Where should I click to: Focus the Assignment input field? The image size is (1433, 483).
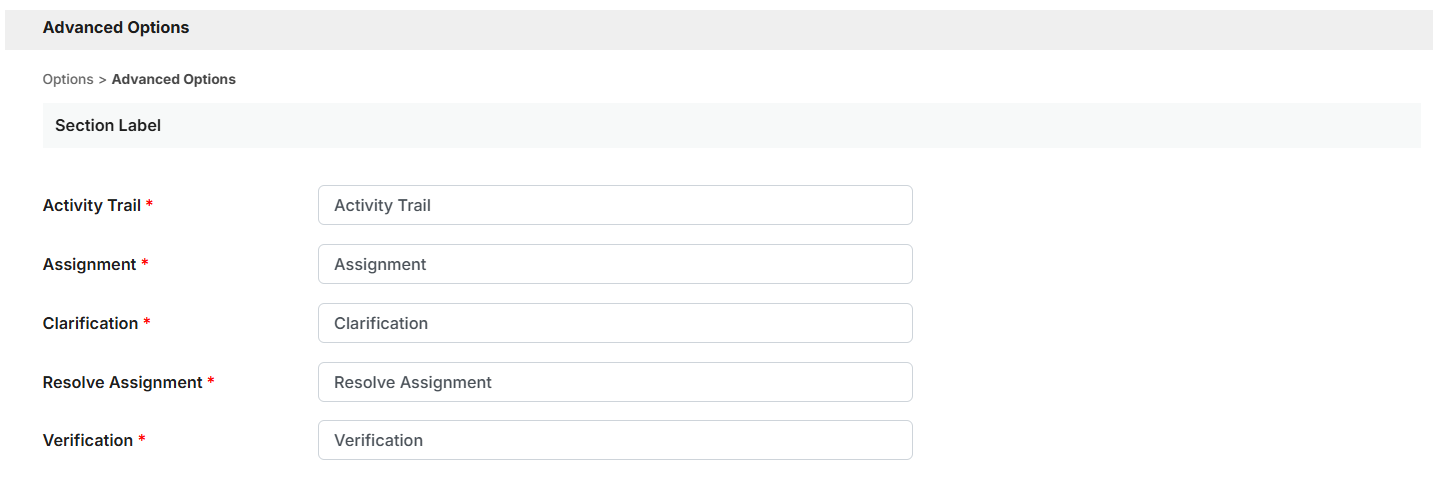(615, 264)
